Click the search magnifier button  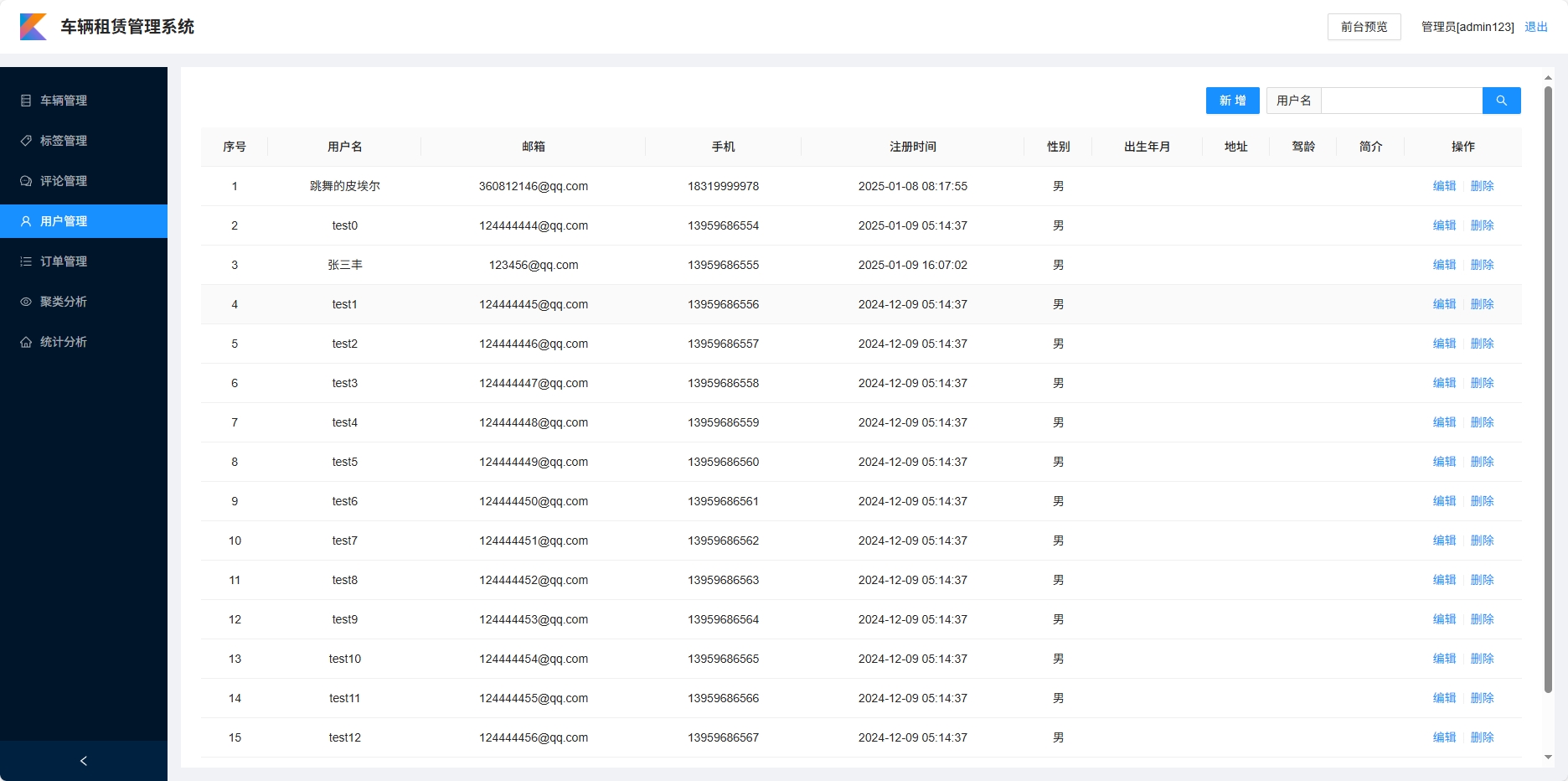[x=1501, y=101]
